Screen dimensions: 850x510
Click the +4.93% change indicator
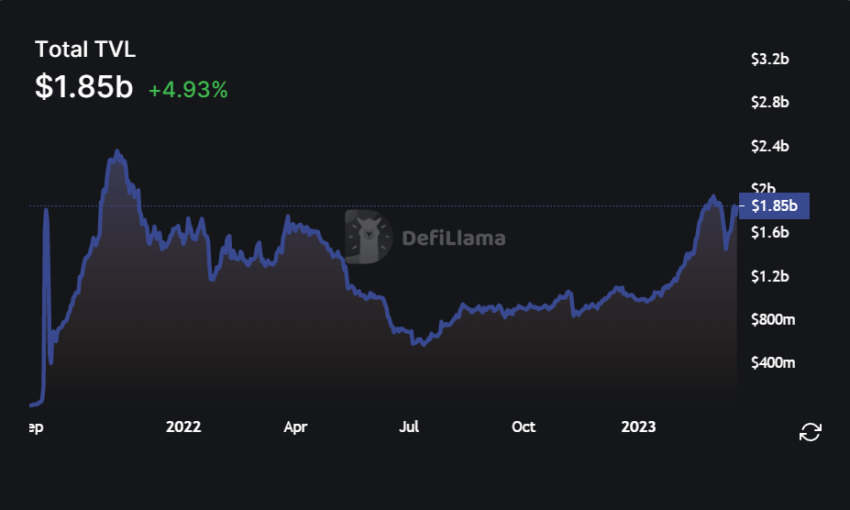point(188,90)
